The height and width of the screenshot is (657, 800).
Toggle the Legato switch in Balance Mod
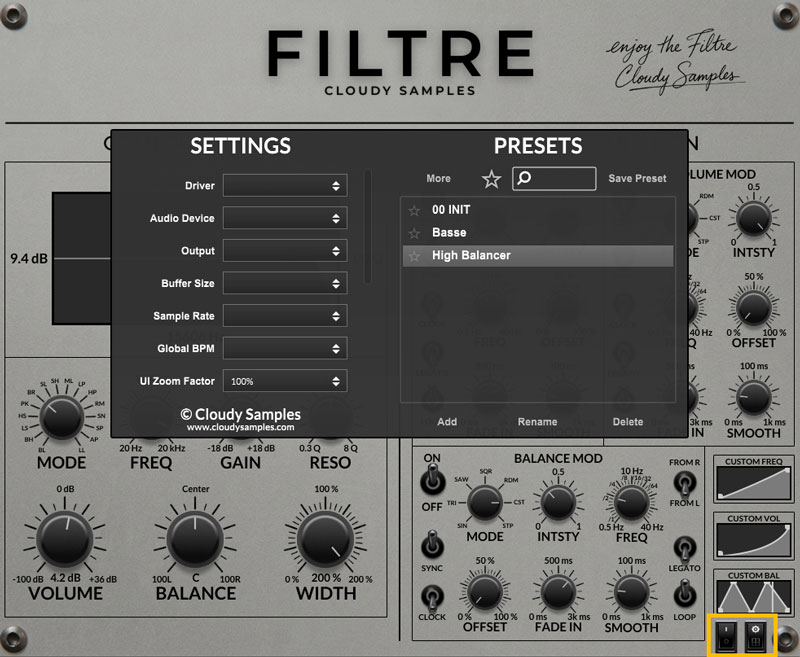pyautogui.click(x=685, y=548)
